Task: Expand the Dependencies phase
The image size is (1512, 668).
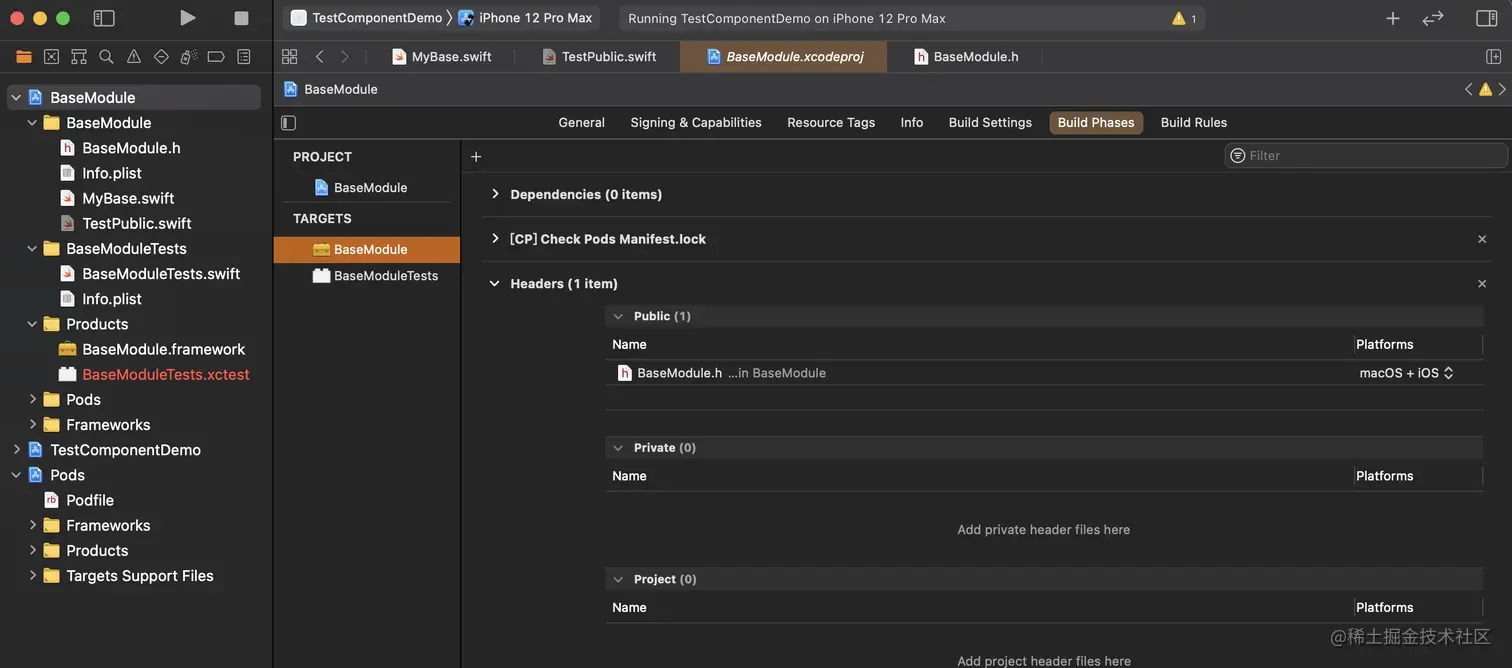Action: click(x=495, y=194)
